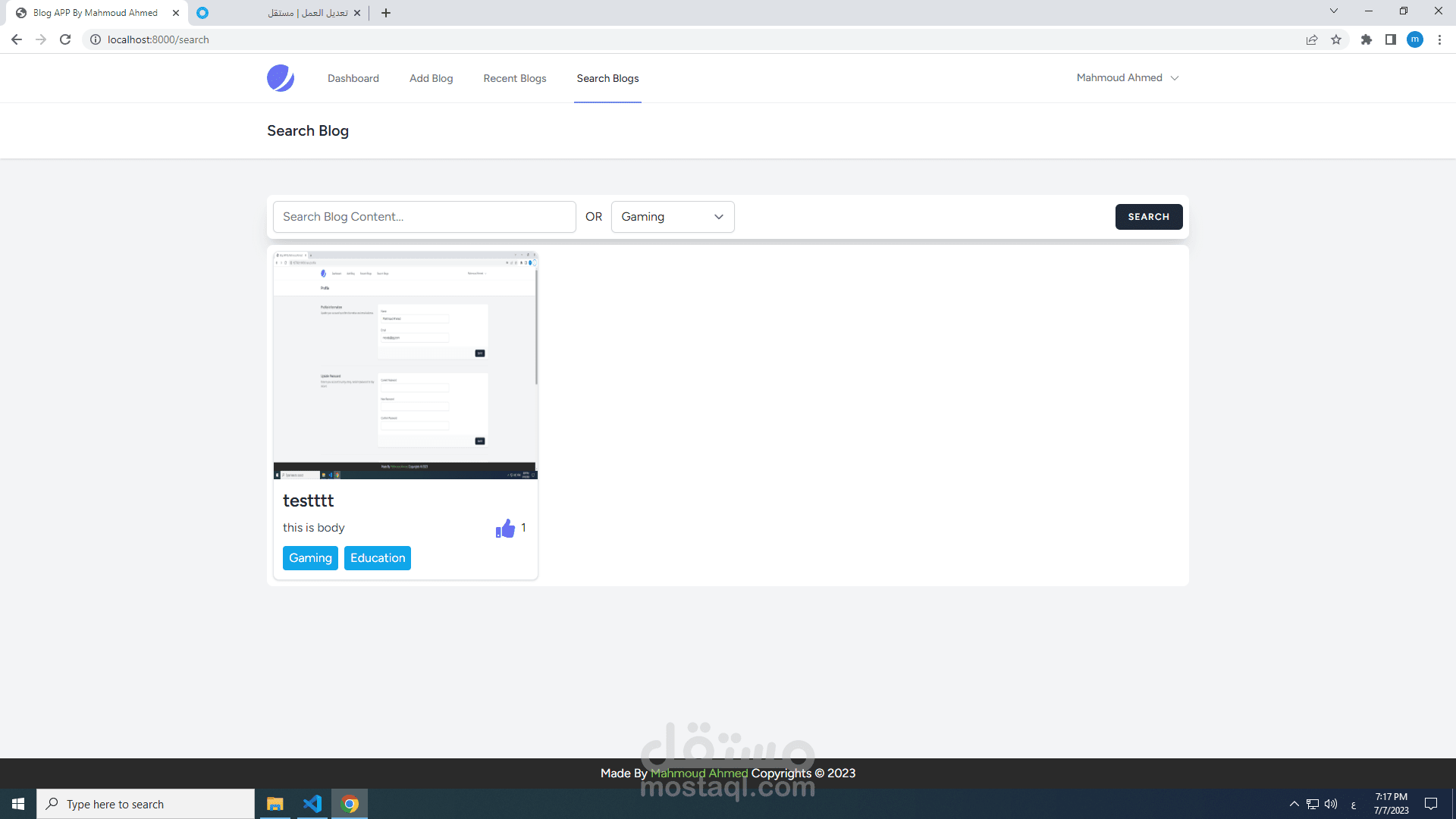Switch to the مستقل browser tab
This screenshot has width=1456, height=819.
pos(281,13)
